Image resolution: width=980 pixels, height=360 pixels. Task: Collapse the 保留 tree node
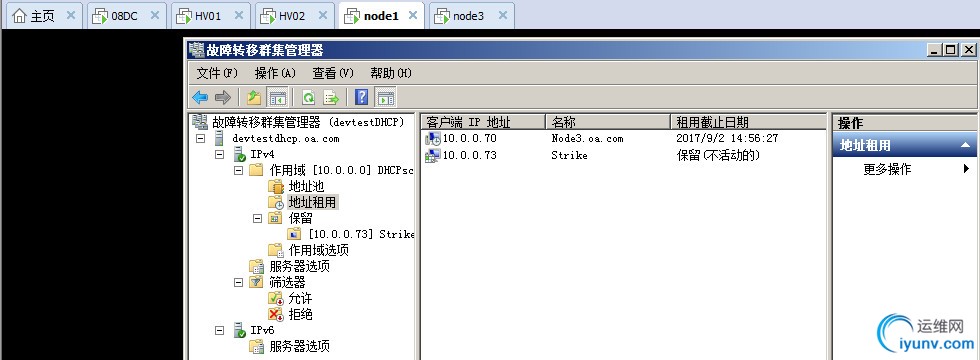258,218
